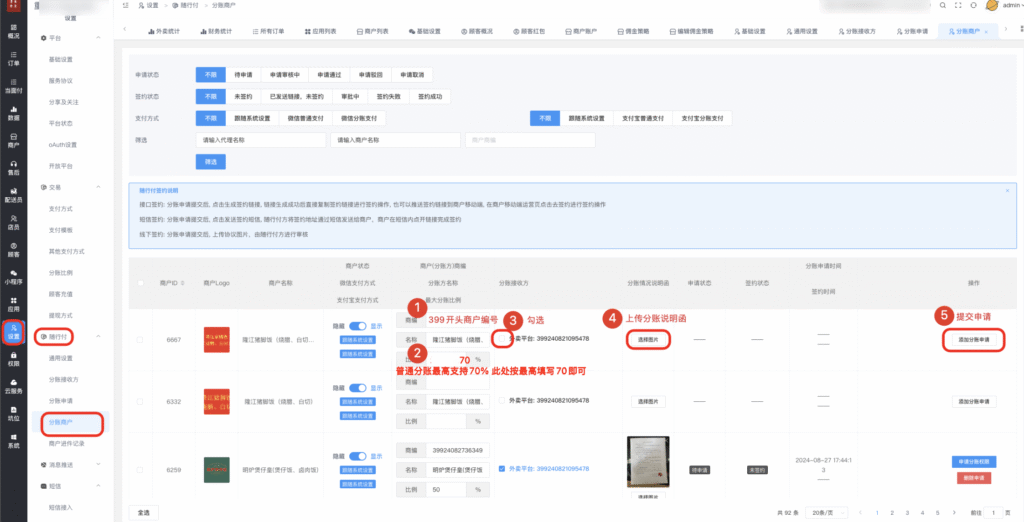Sort by the 商户ID column sort icon
Screen dimensions: 1024x522
(x=183, y=283)
